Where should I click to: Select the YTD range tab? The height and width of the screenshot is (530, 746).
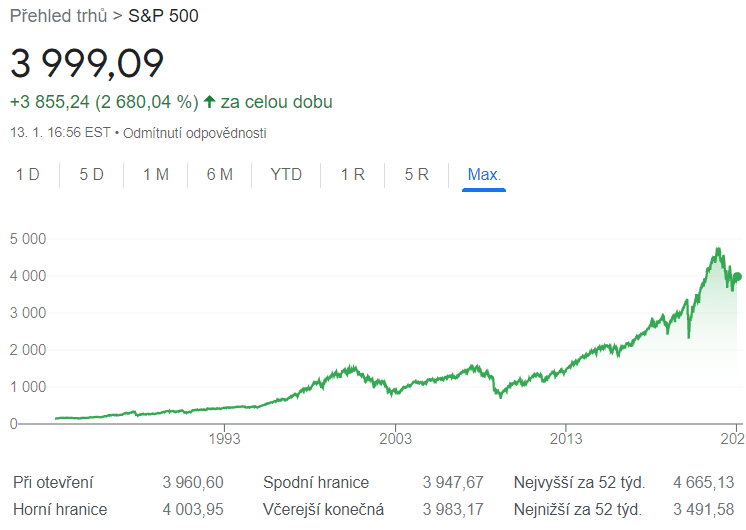tap(286, 175)
